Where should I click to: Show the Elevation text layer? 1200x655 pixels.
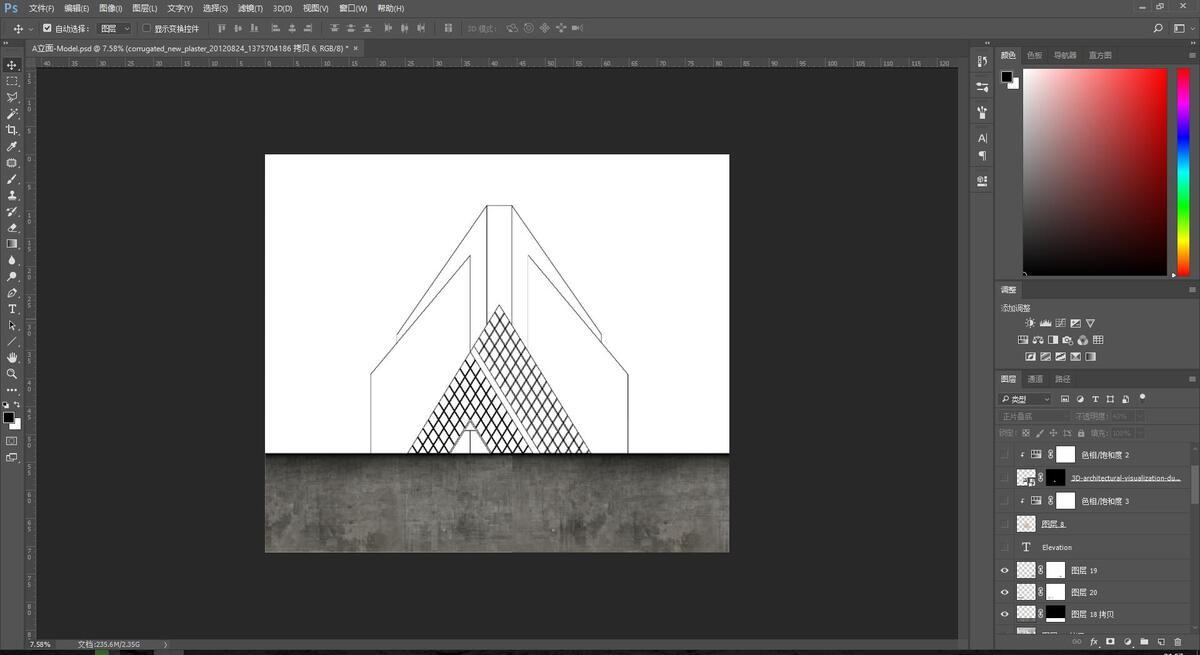(1005, 547)
